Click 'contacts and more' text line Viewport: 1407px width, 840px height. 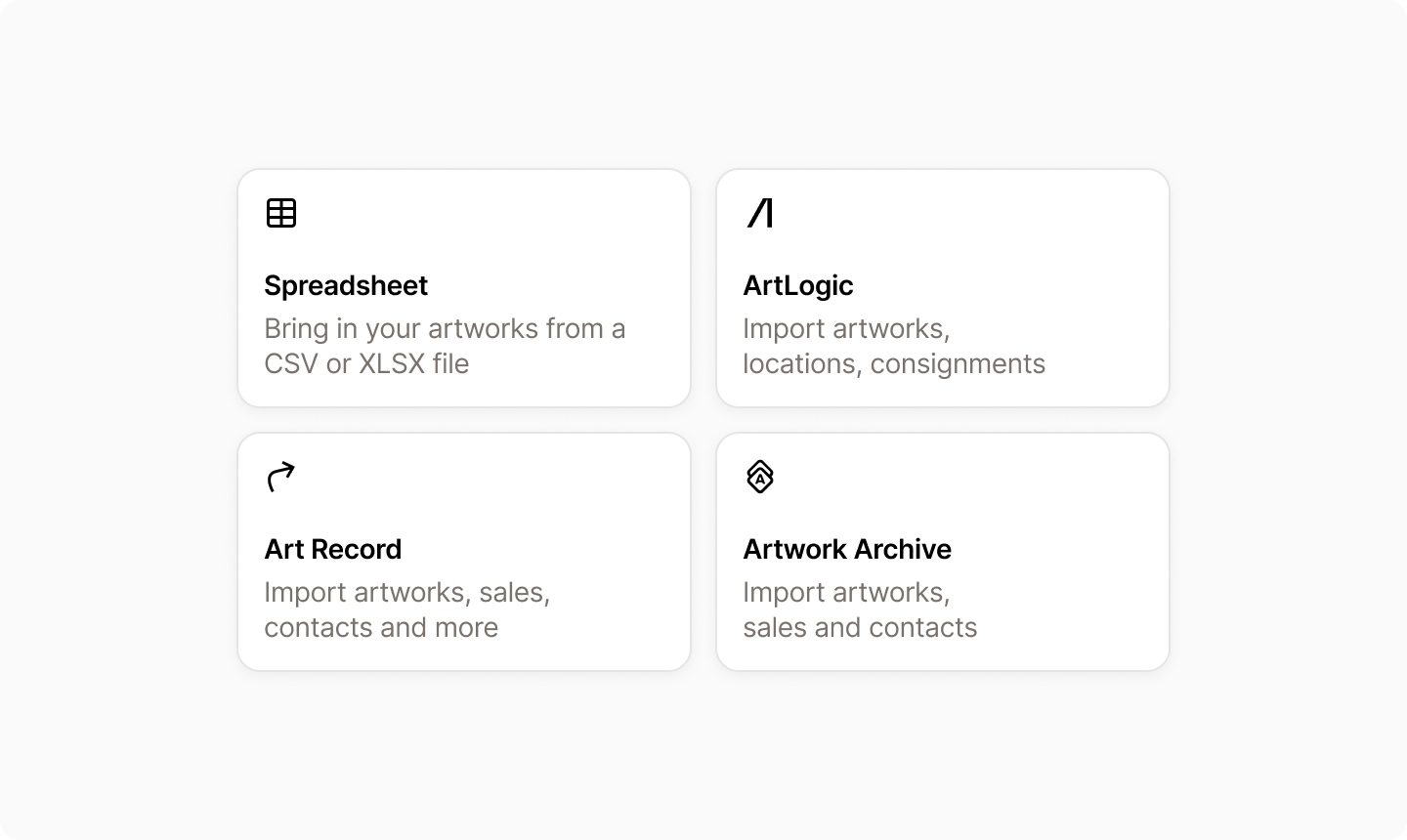tap(381, 627)
